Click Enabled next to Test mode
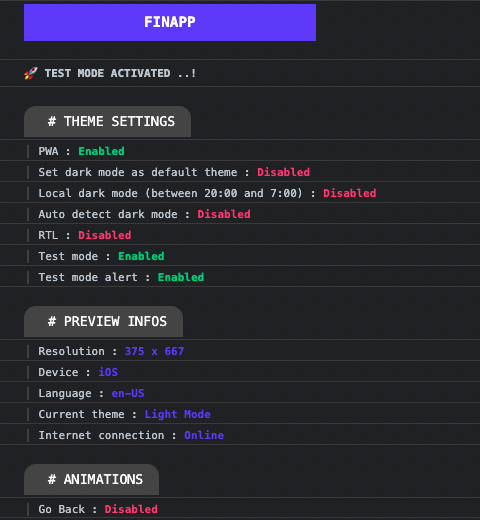The height and width of the screenshot is (520, 480). [141, 256]
